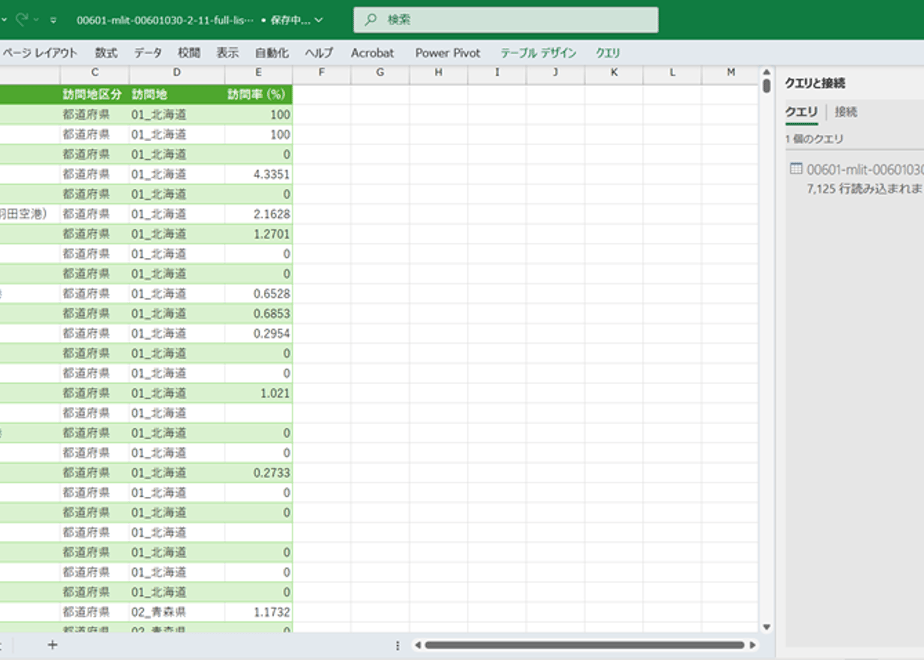Add a new sheet with plus button
The image size is (924, 660).
(52, 645)
